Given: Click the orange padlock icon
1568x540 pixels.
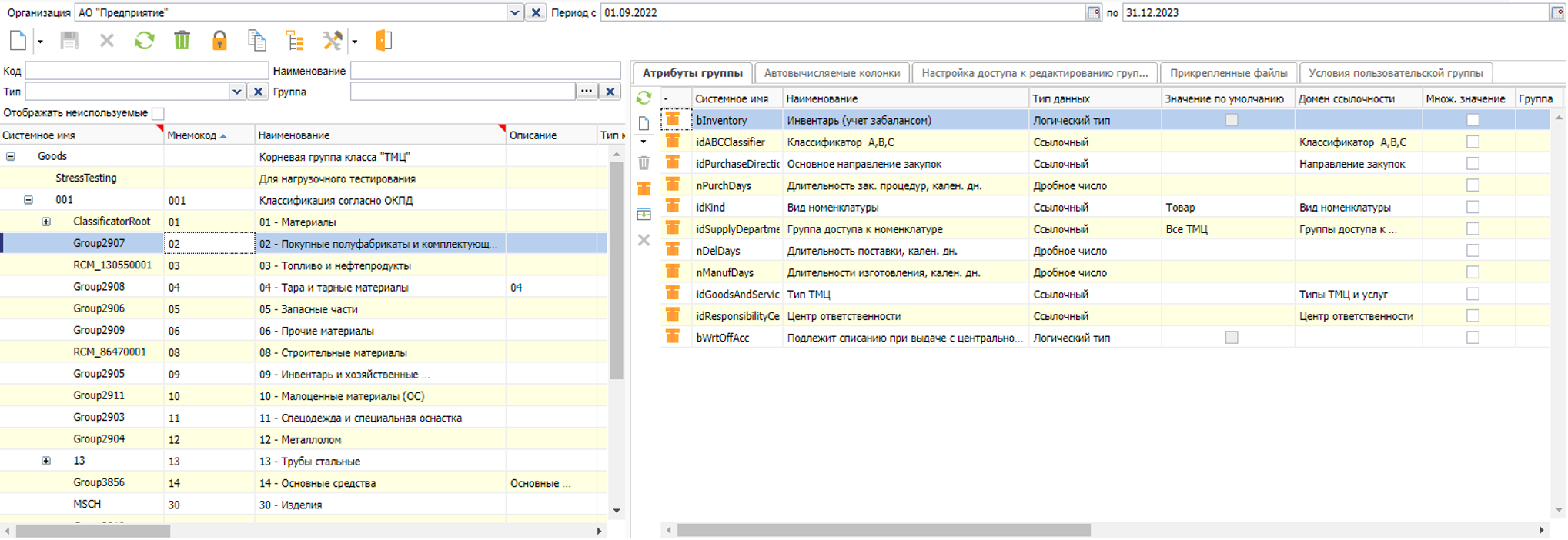Looking at the screenshot, I should click(219, 41).
